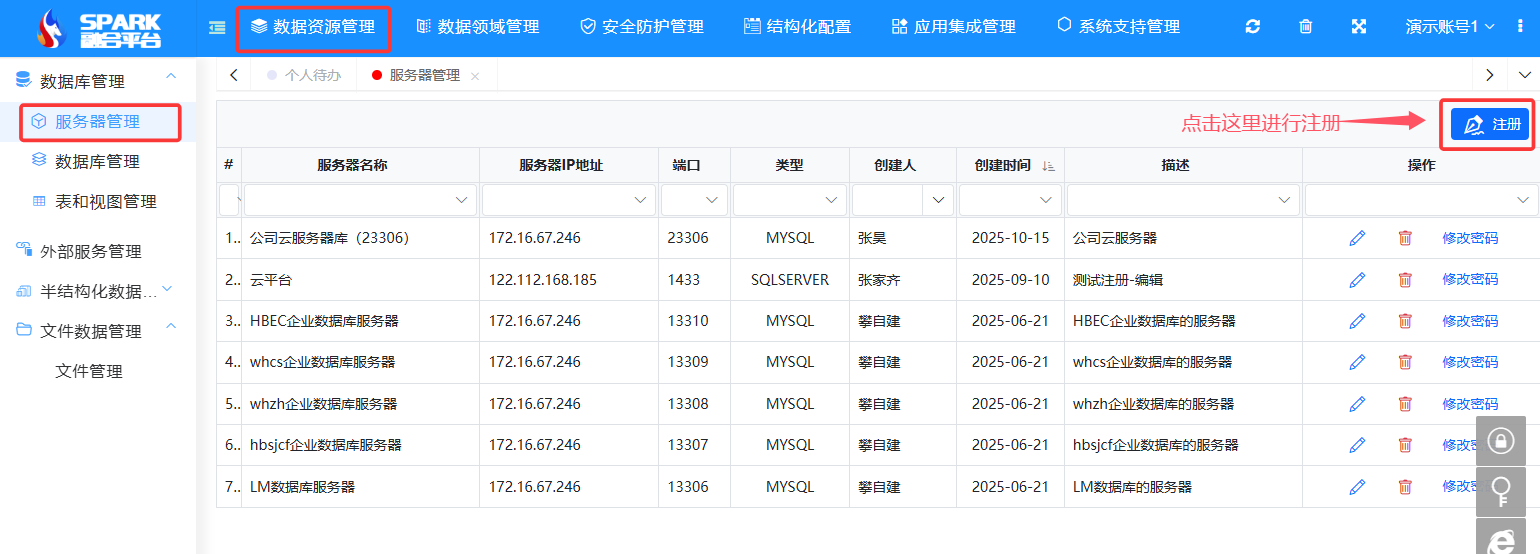Open the 应用集成管理 top menu
1540x554 pixels.
click(953, 27)
